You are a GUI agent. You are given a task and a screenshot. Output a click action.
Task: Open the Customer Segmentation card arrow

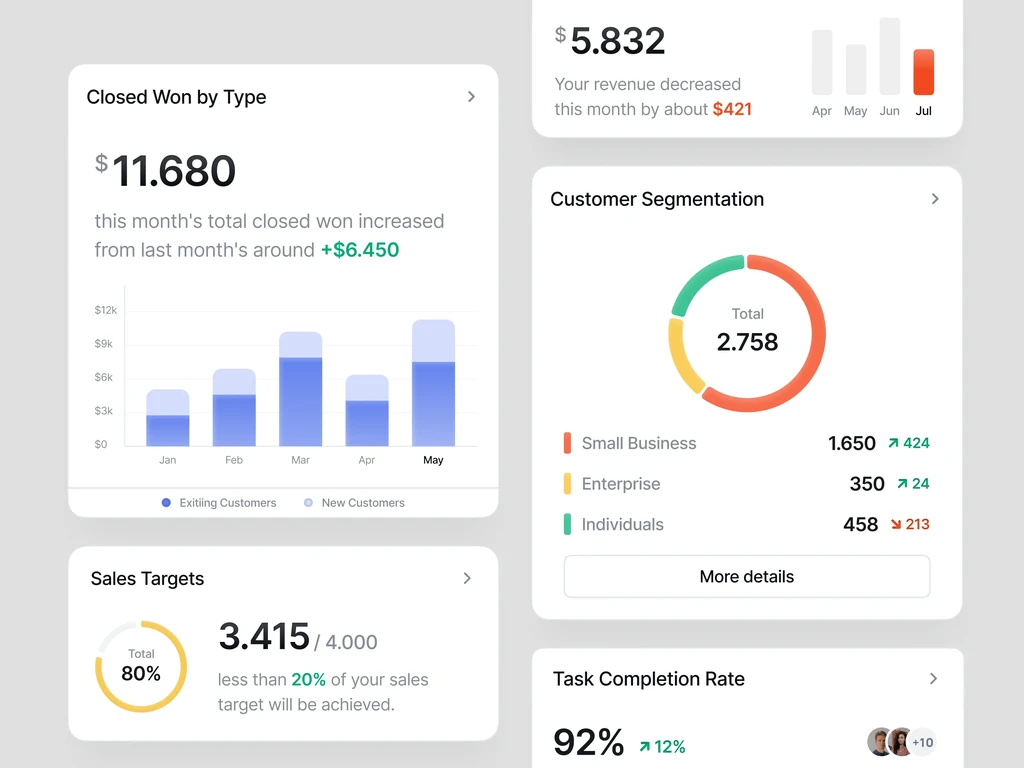(935, 199)
